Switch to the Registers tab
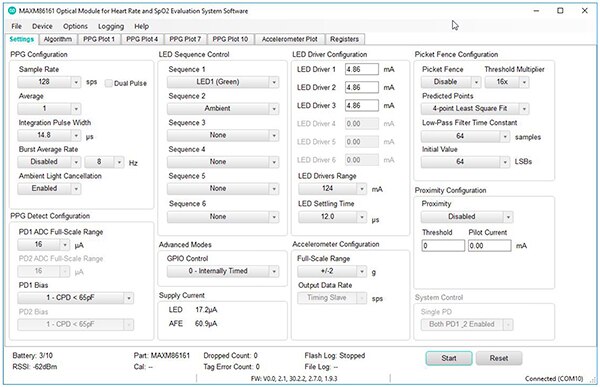This screenshot has height=387, width=600. click(344, 39)
